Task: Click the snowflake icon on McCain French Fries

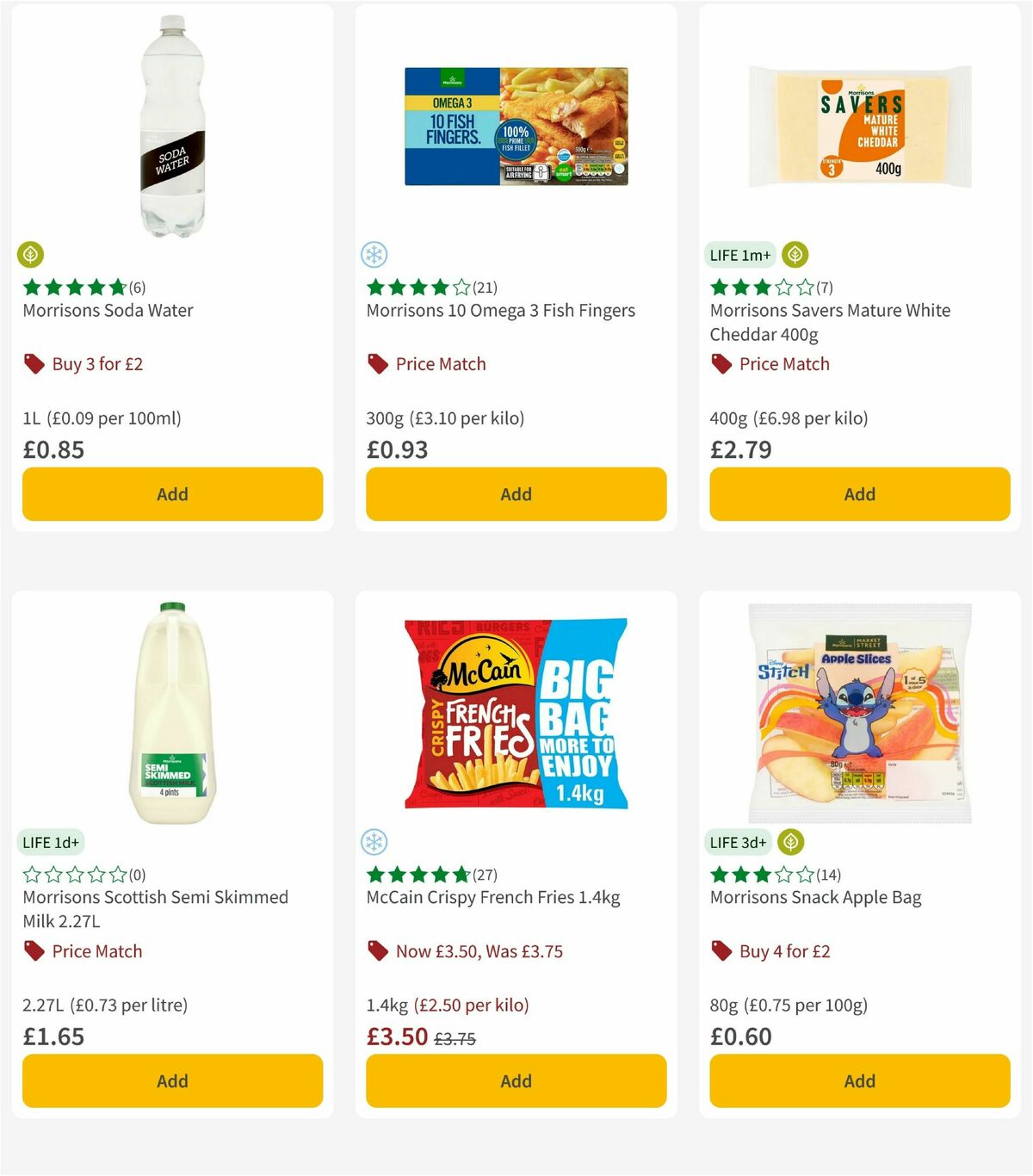Action: pyautogui.click(x=374, y=842)
